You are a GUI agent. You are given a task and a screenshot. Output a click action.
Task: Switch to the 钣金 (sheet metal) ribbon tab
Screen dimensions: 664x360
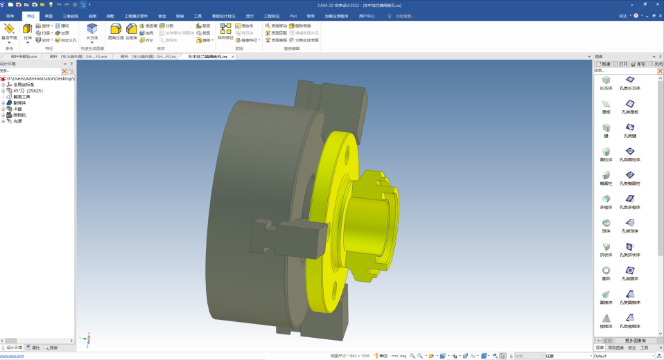coord(162,16)
